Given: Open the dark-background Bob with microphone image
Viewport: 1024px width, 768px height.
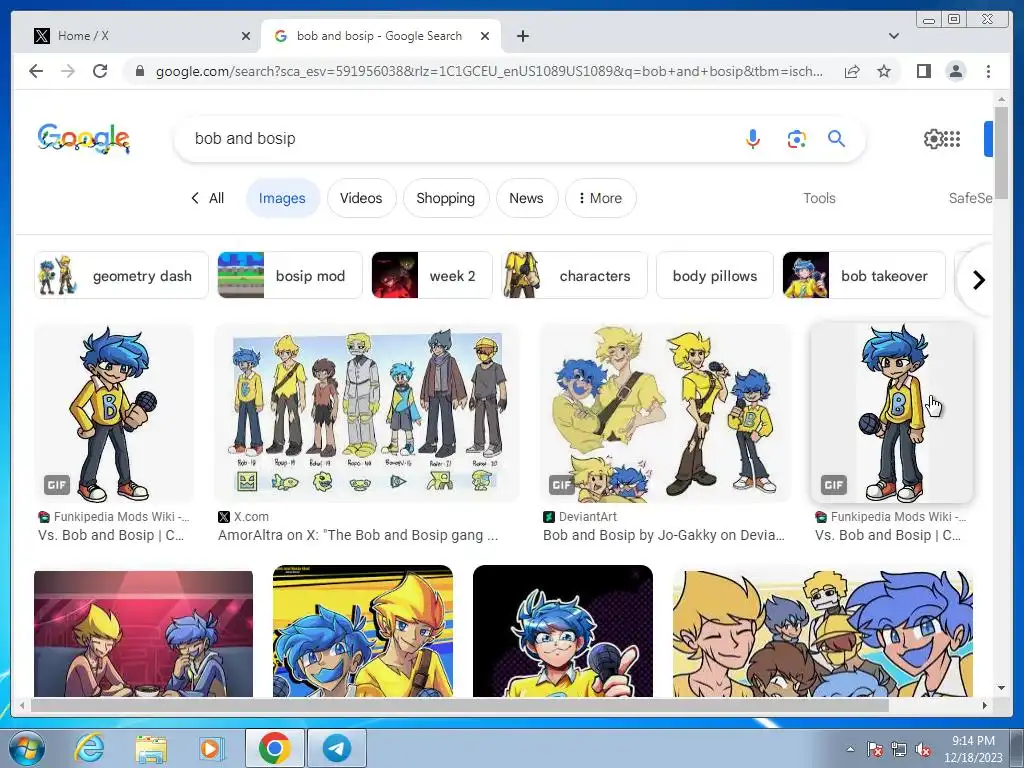Looking at the screenshot, I should [x=562, y=631].
